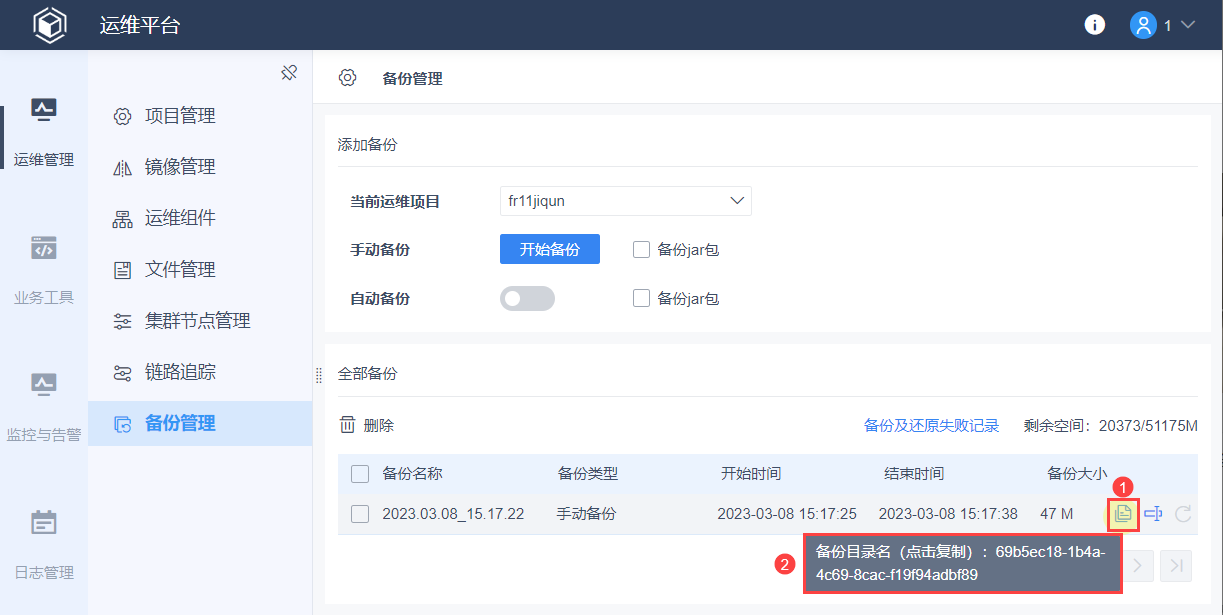Click the 47 M backup size cell

pos(1056,514)
